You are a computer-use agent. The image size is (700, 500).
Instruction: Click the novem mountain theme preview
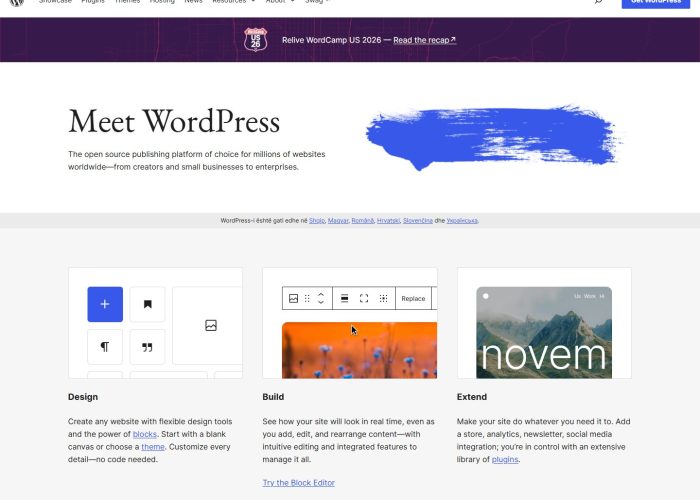544,333
